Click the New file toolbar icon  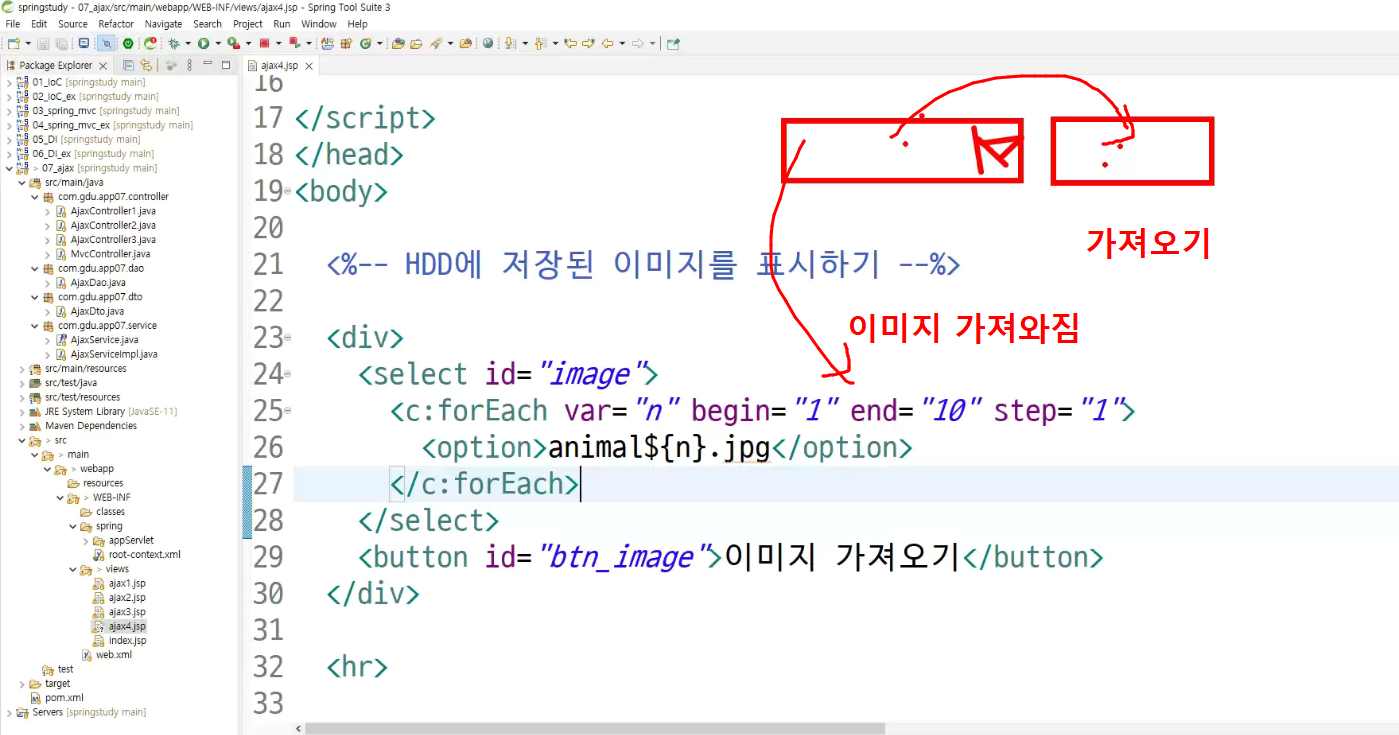point(13,43)
